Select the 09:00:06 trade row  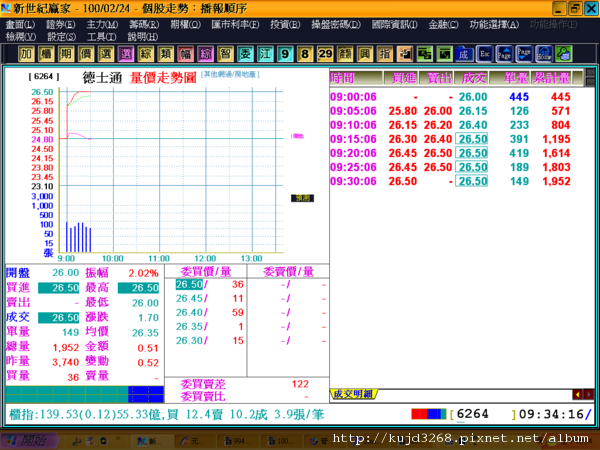(x=450, y=97)
